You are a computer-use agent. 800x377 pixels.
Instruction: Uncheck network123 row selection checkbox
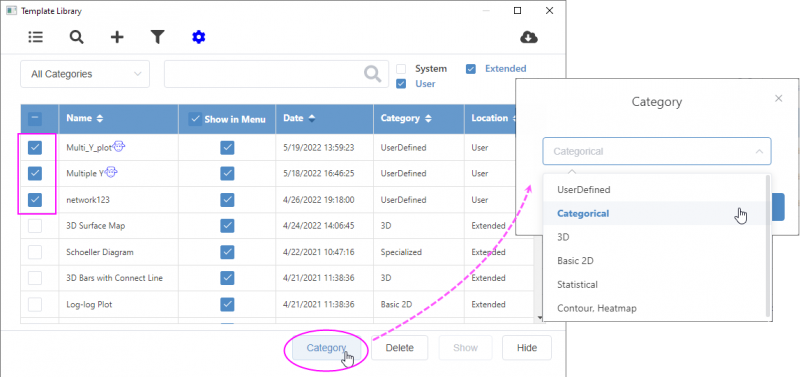tap(35, 199)
